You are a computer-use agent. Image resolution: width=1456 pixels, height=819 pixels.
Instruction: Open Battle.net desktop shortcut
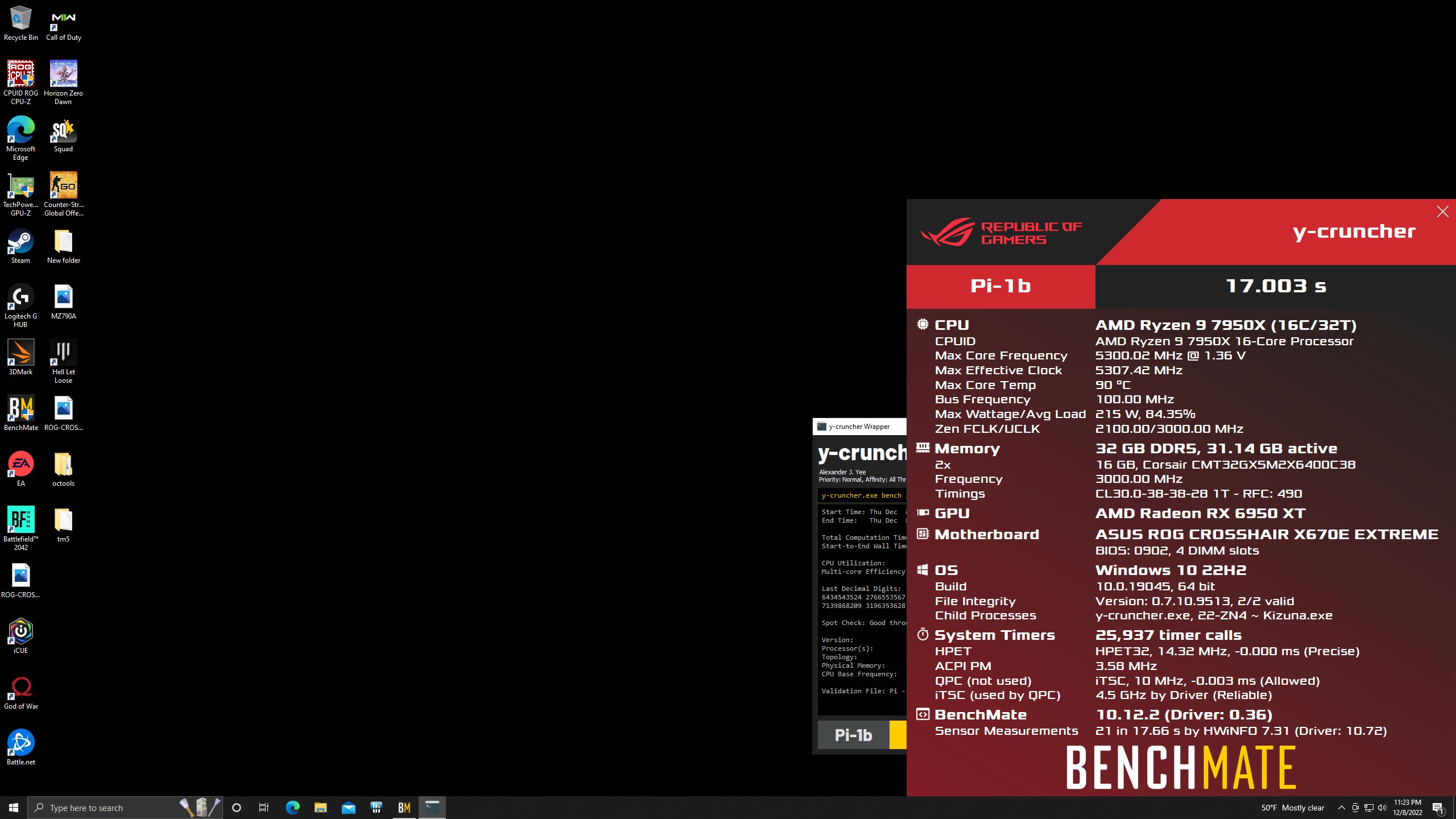click(x=20, y=748)
